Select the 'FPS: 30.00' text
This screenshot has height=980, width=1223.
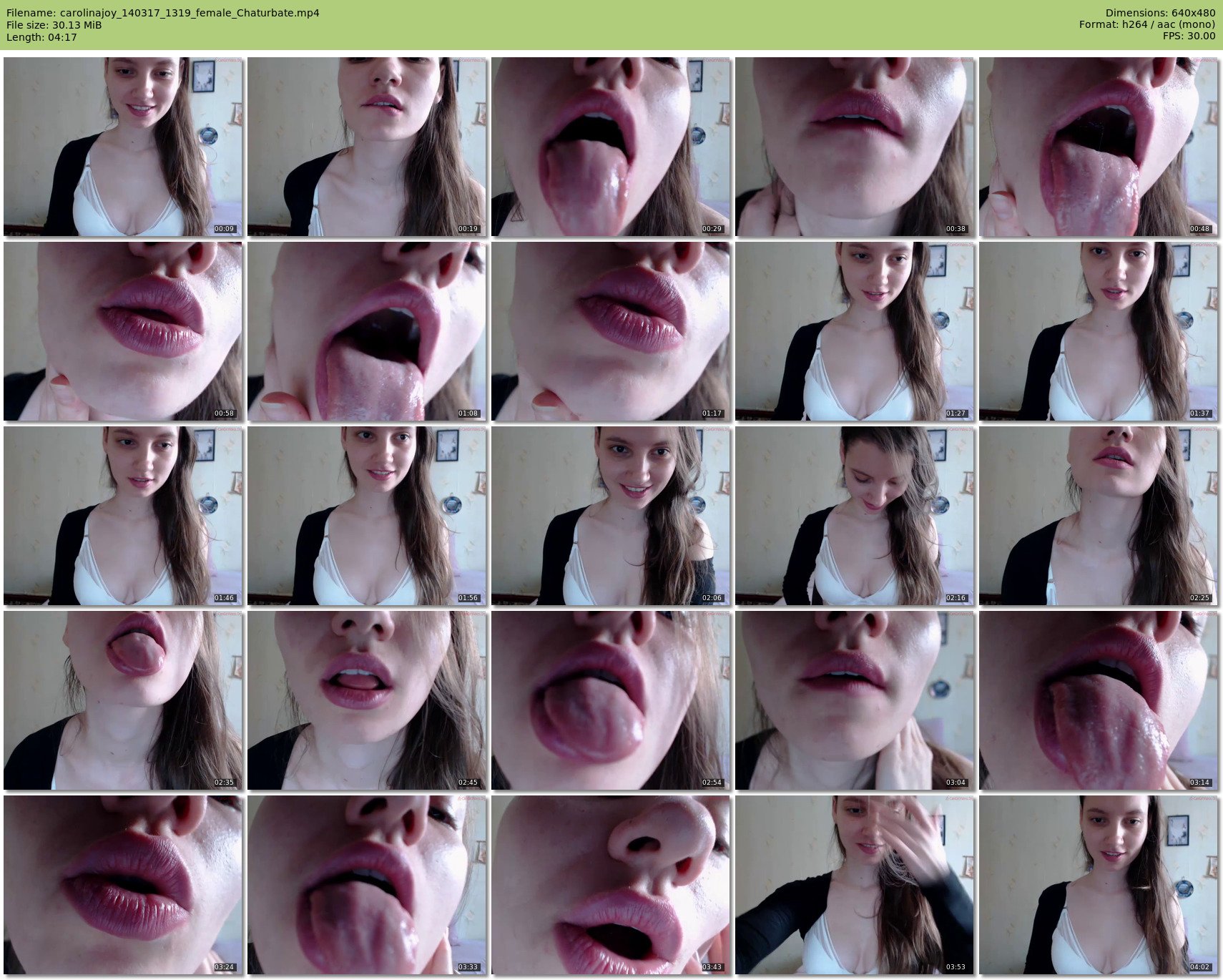pyautogui.click(x=1189, y=36)
